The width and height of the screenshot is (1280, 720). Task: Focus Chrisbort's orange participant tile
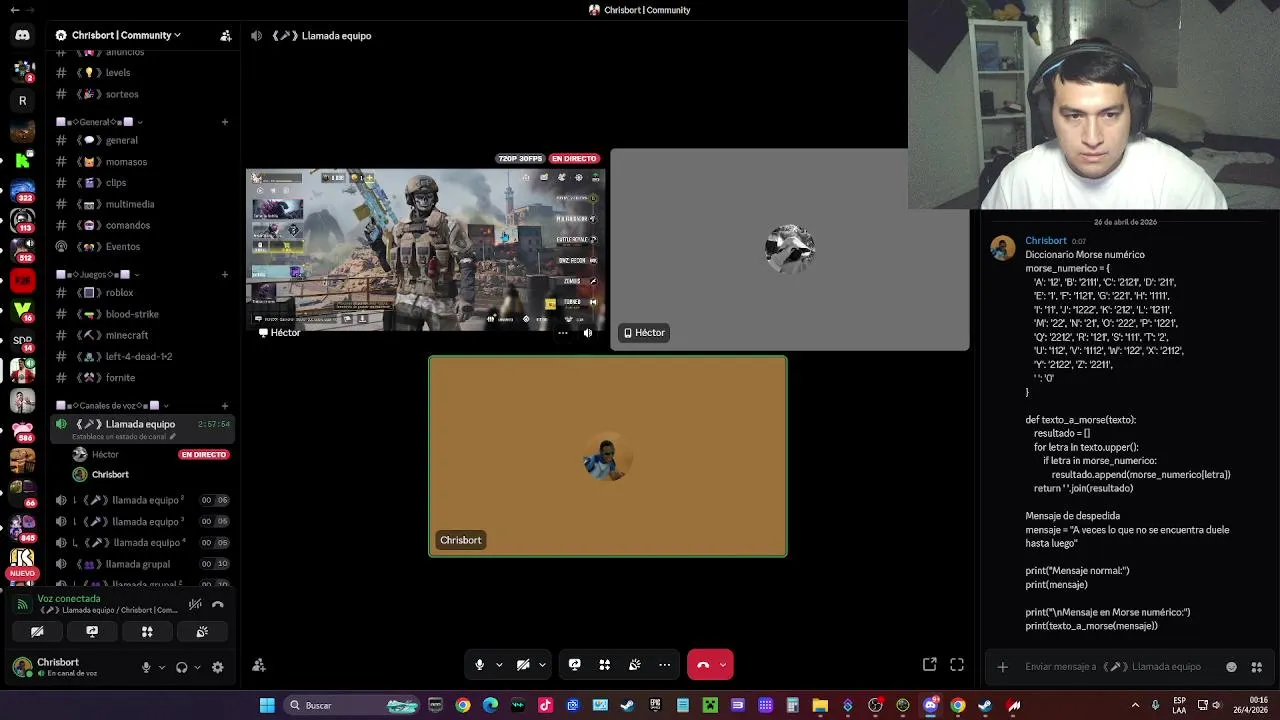coord(608,456)
